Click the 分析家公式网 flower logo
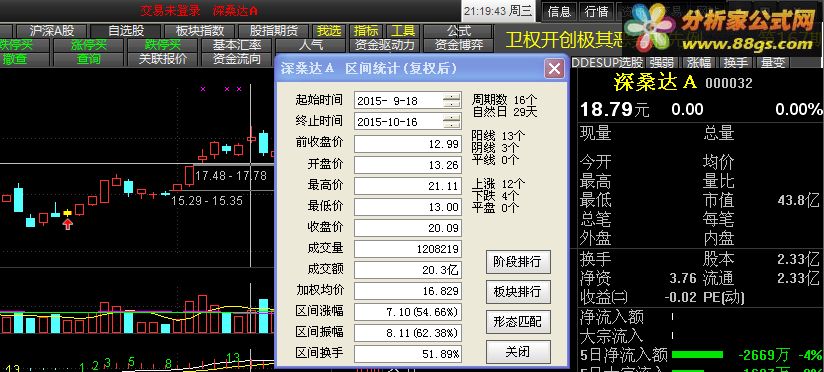 650,27
